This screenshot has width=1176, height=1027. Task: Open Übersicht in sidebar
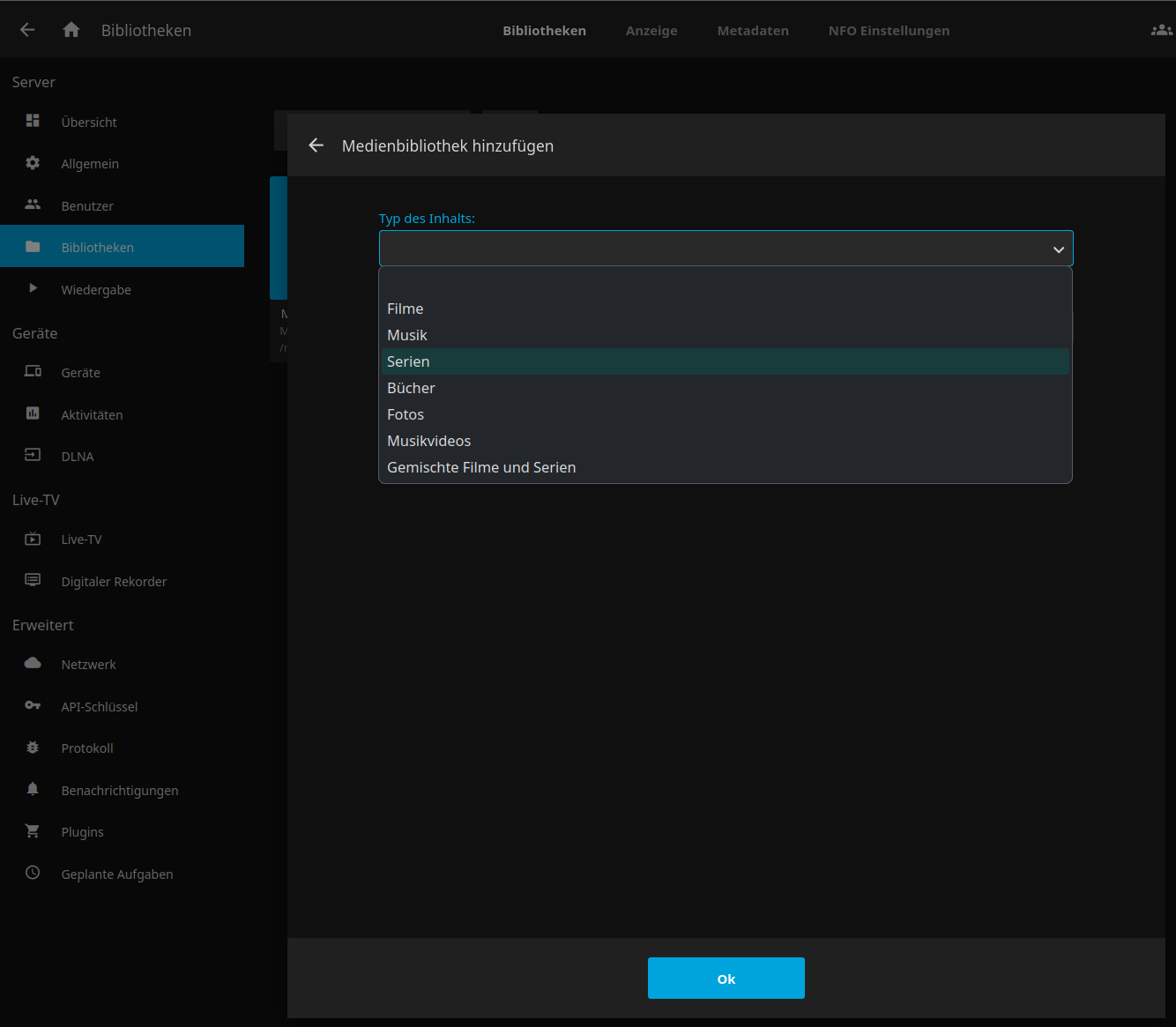point(122,122)
